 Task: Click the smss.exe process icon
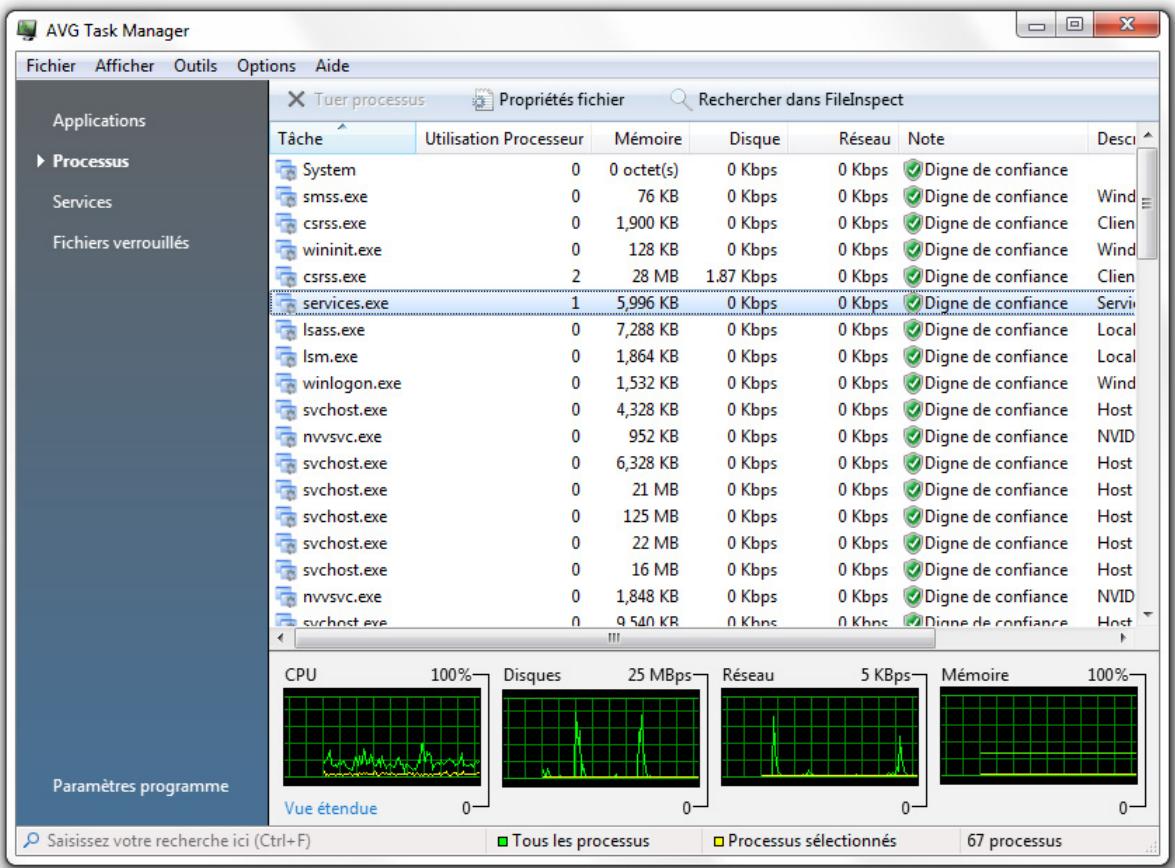(286, 197)
